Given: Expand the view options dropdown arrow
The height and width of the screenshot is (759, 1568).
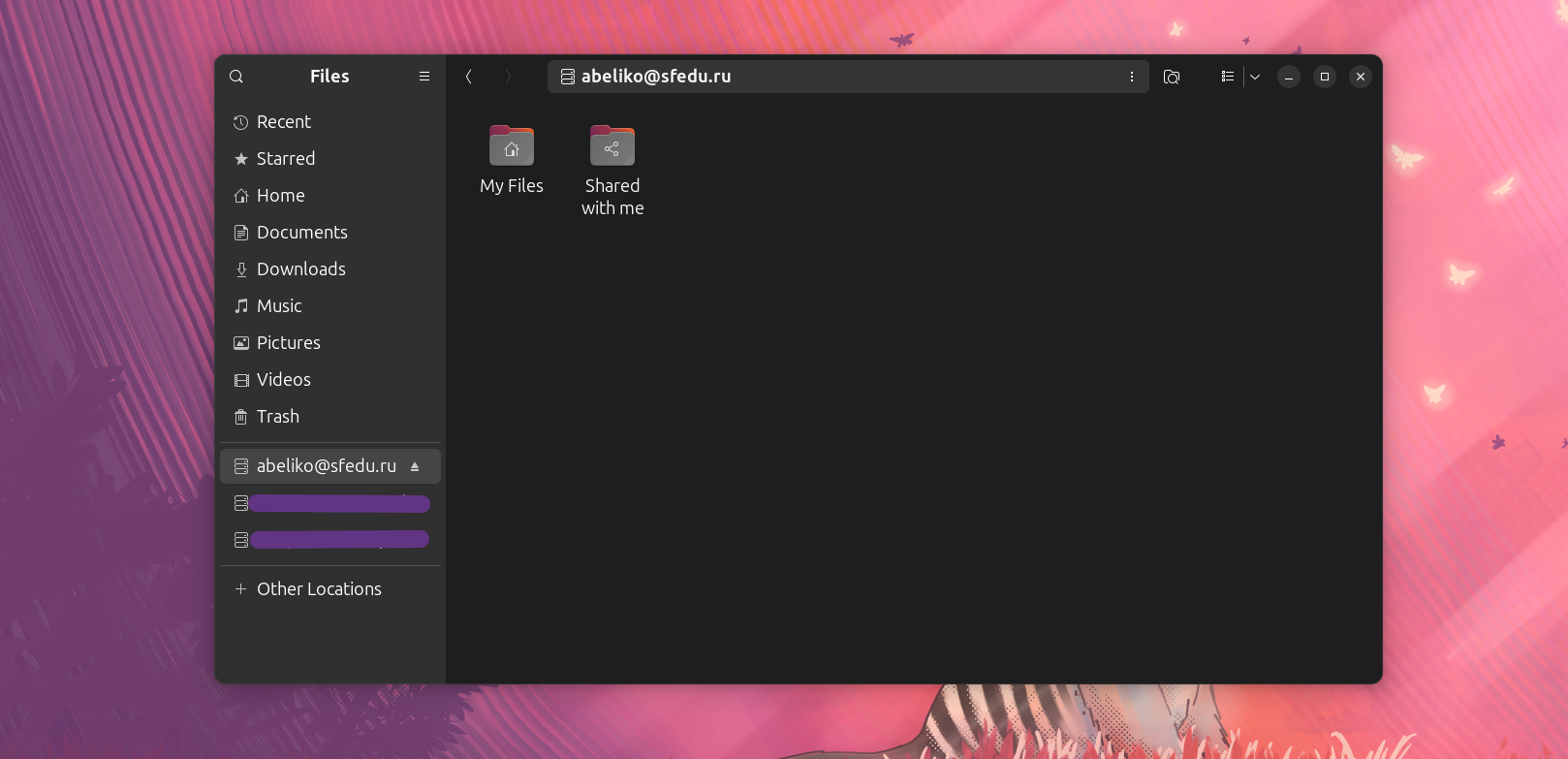Looking at the screenshot, I should [1255, 77].
